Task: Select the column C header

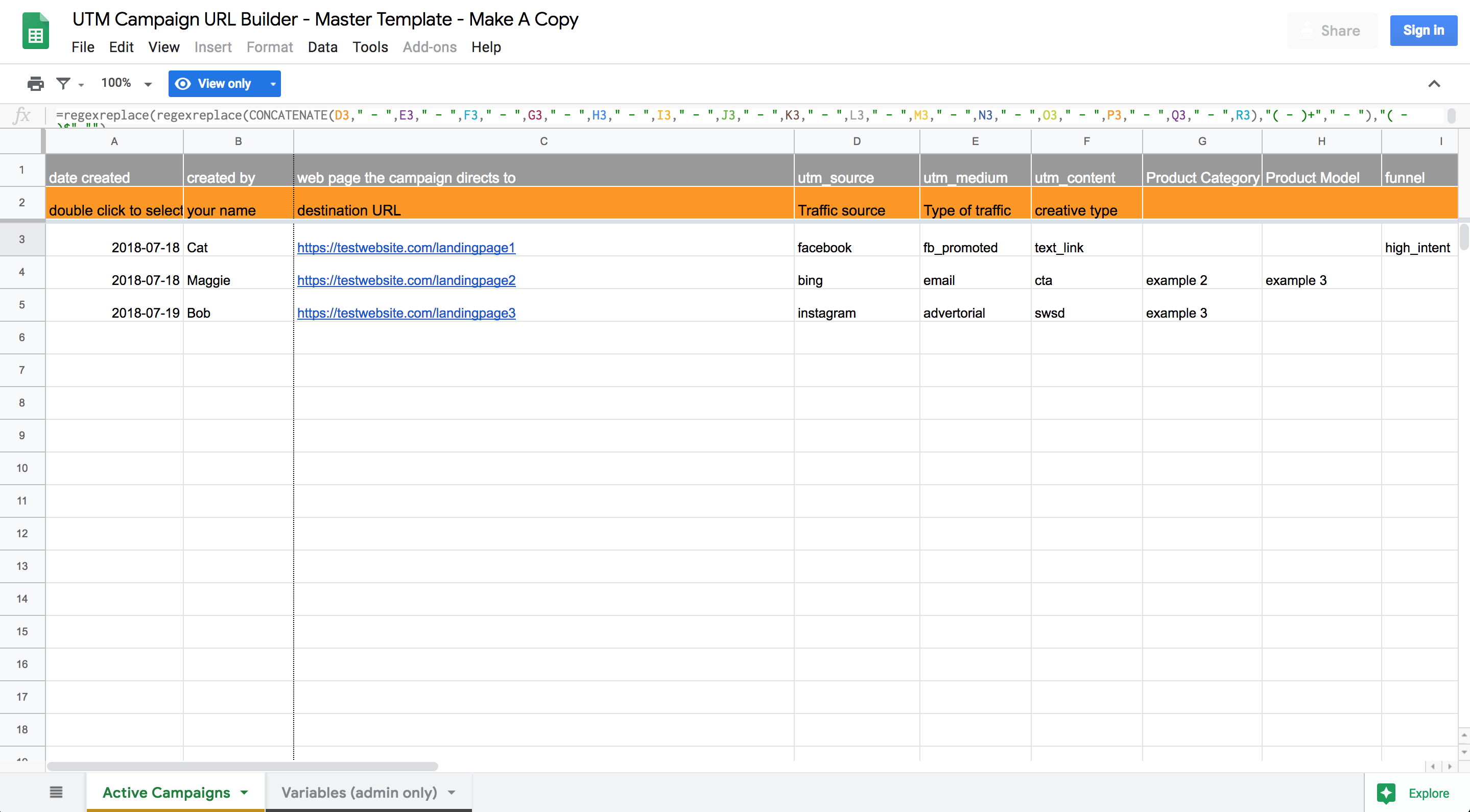Action: (x=543, y=141)
